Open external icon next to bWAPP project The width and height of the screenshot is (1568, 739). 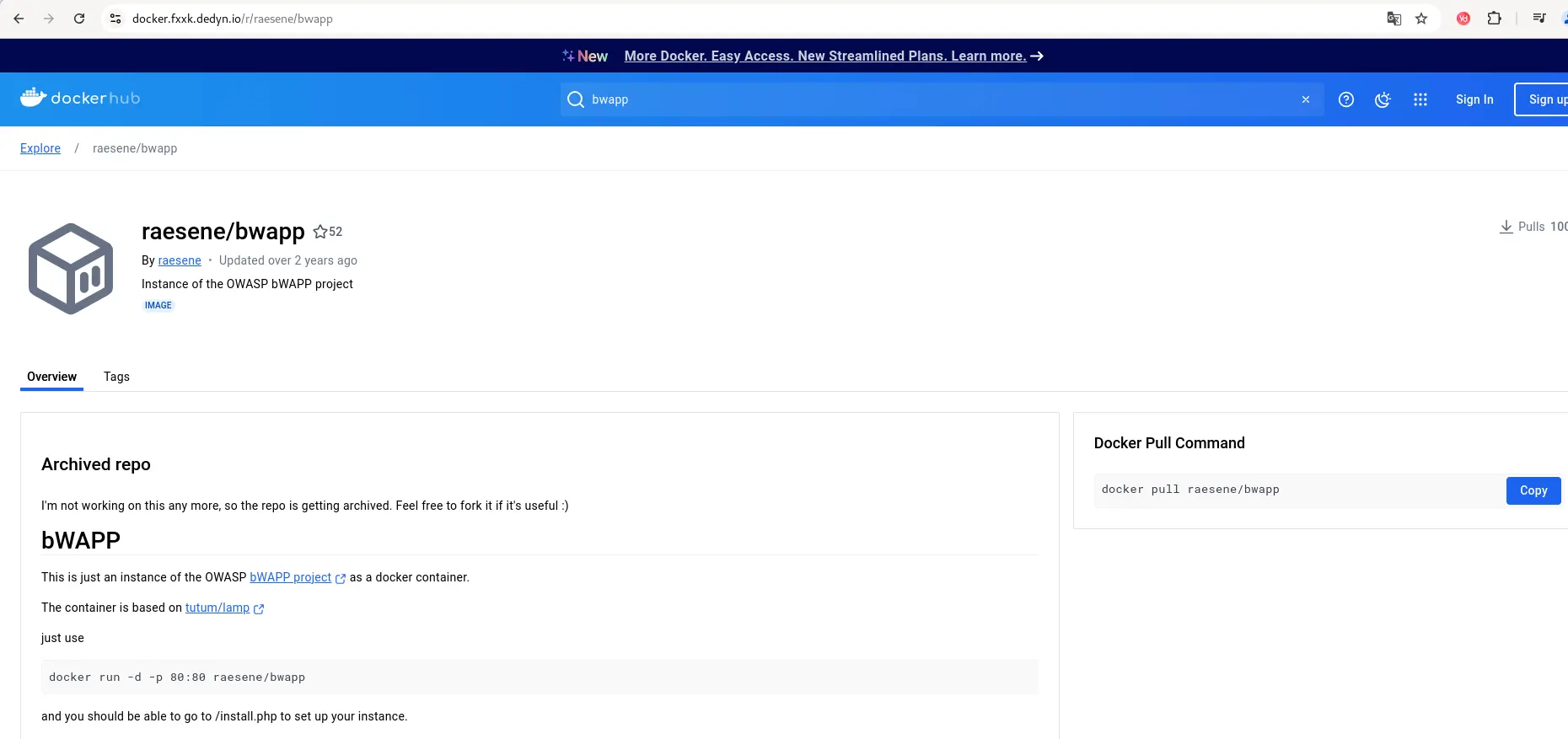pos(341,578)
